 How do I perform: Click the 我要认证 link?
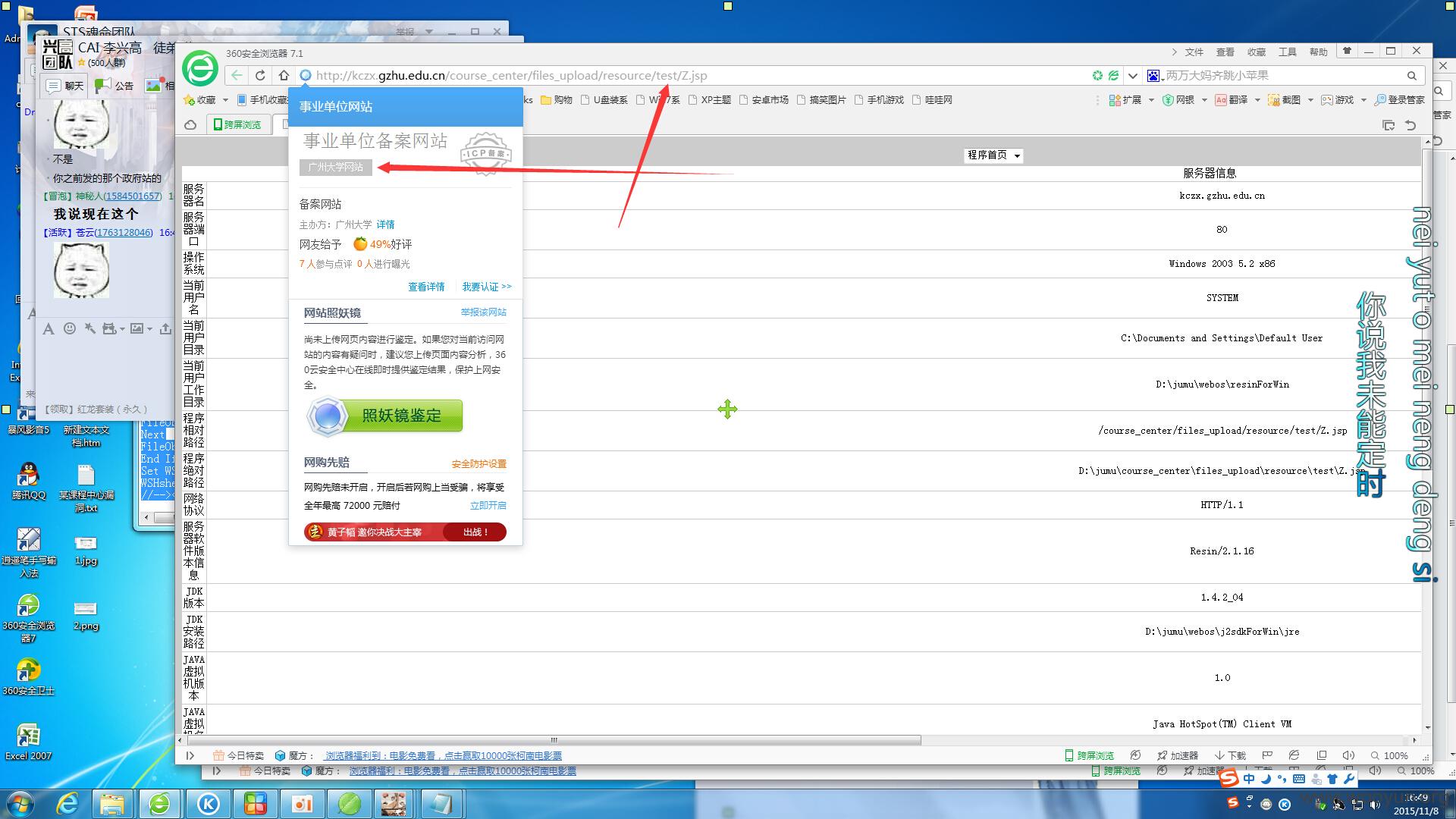(487, 287)
